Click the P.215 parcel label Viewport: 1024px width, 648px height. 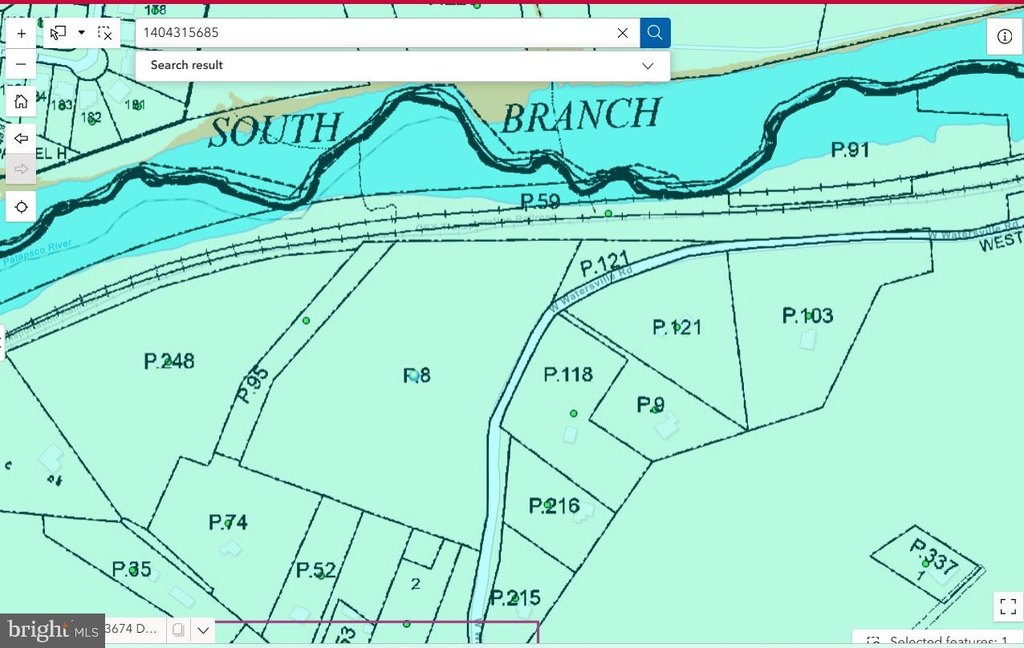(x=515, y=598)
